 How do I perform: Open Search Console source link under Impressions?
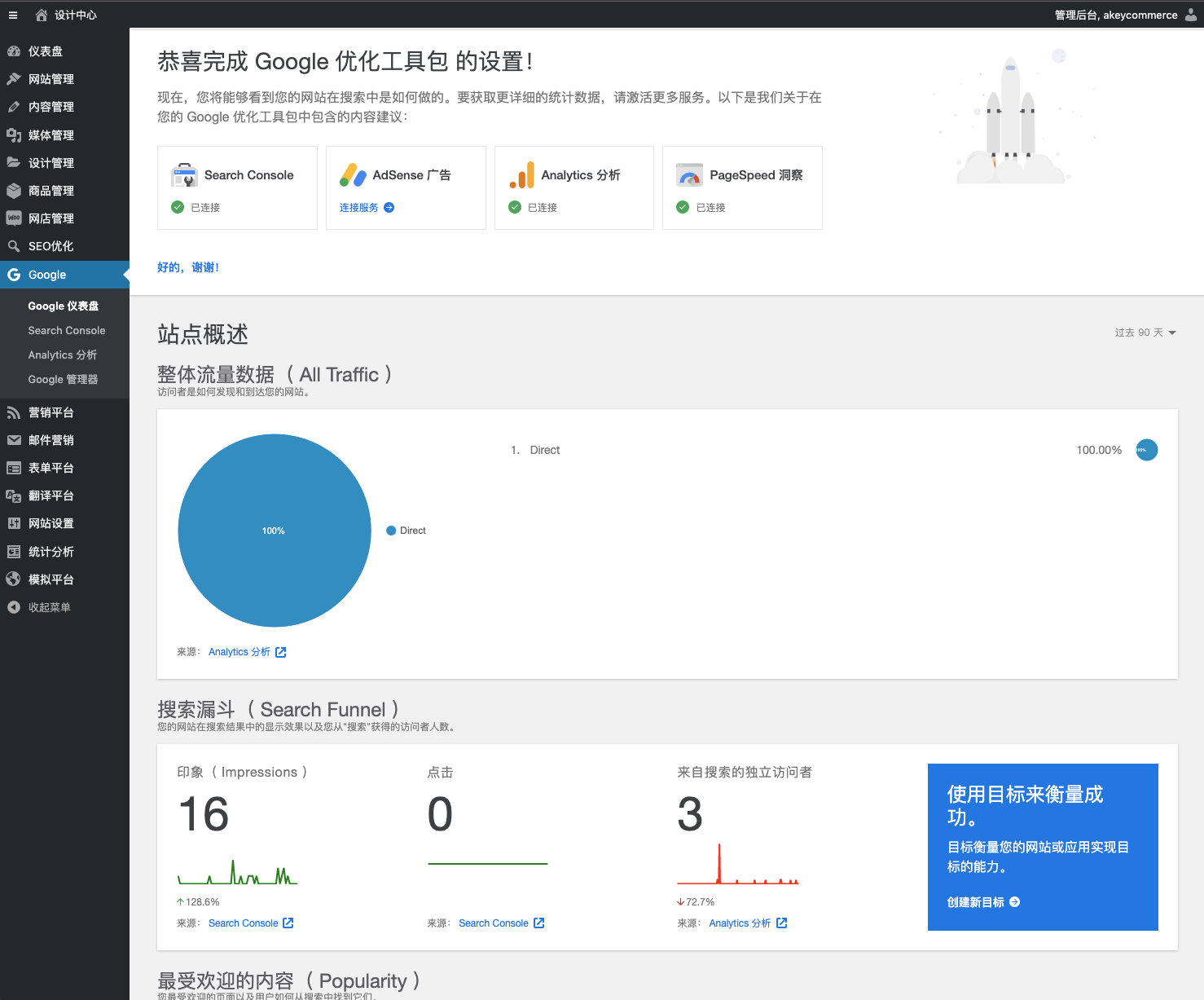point(244,923)
